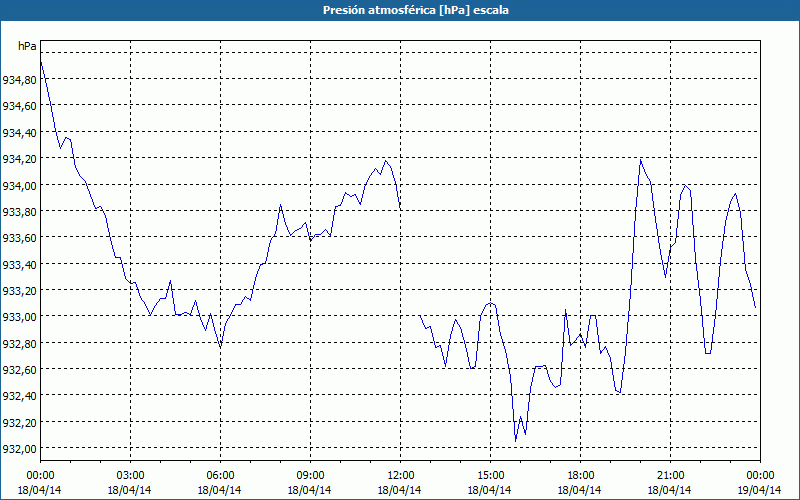This screenshot has height=500, width=800.
Task: Select the 18:00 time label
Action: (x=580, y=476)
